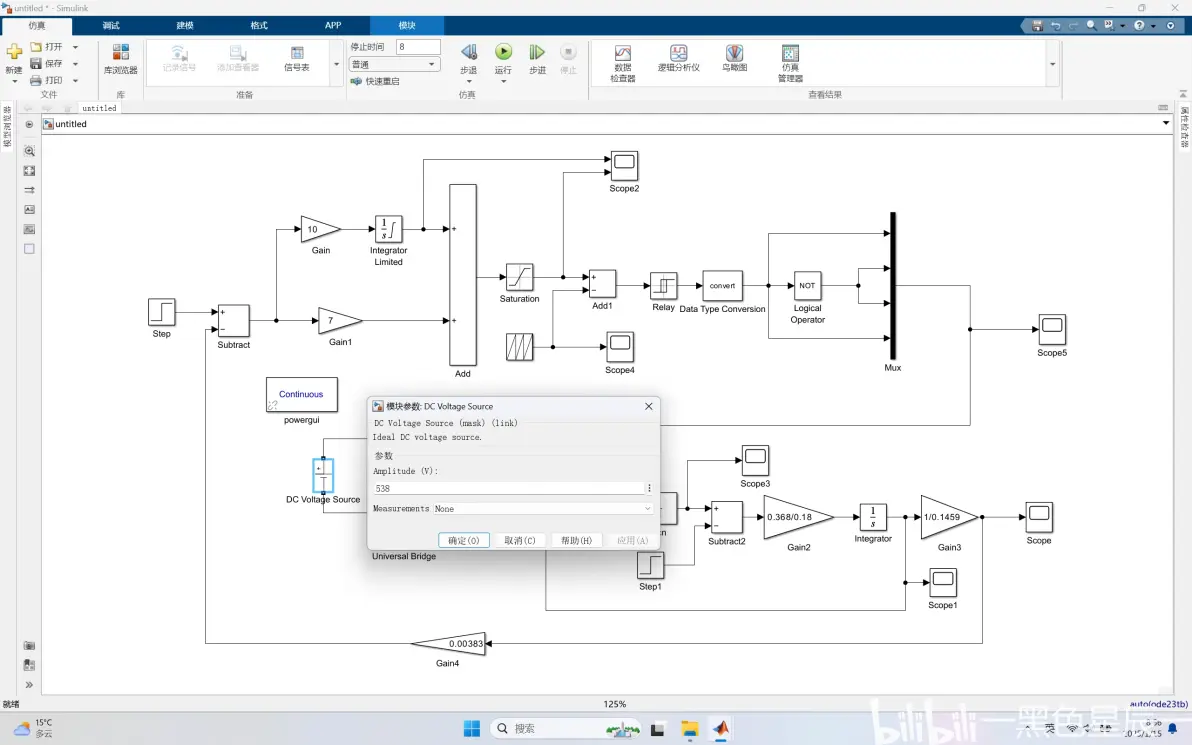Run the simulation with the green play icon

[x=503, y=52]
